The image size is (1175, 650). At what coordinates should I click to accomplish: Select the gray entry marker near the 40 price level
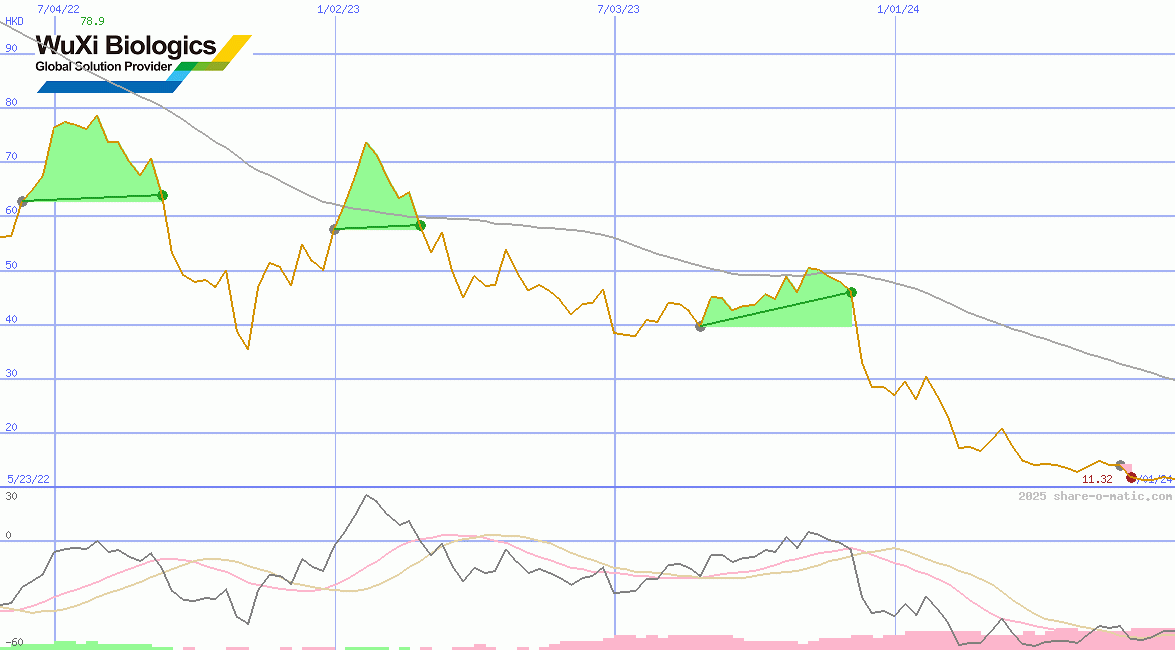tap(700, 327)
